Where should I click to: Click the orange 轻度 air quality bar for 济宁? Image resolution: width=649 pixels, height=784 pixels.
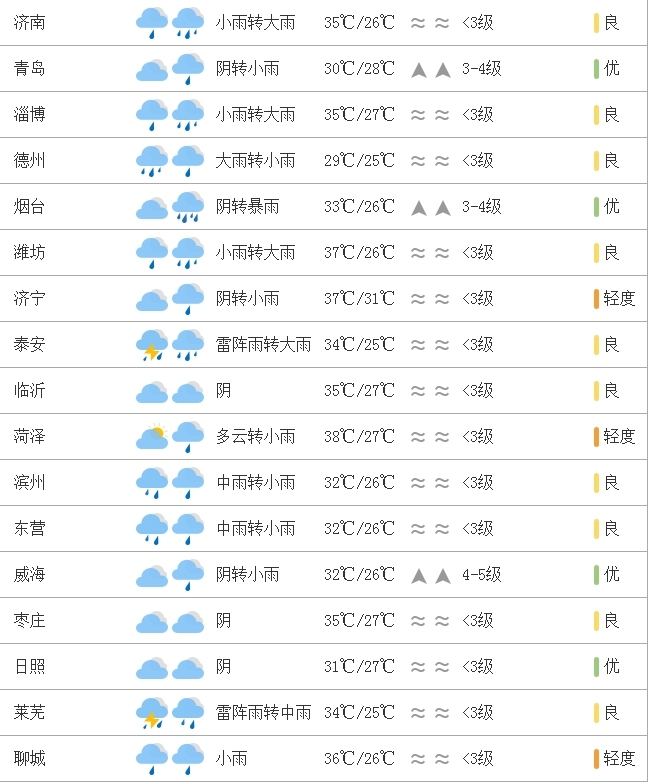click(x=596, y=298)
